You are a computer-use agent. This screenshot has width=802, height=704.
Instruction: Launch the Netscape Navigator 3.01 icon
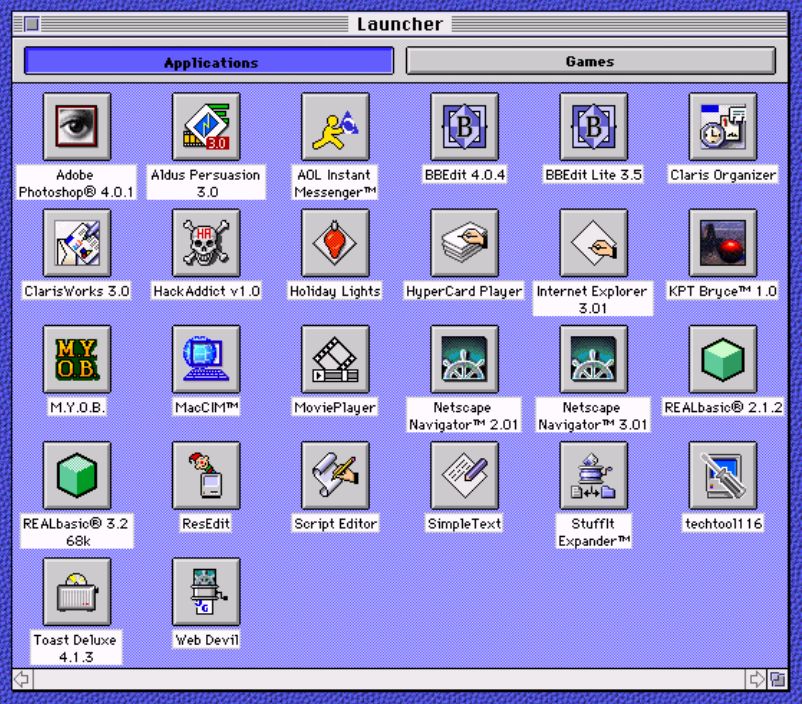pos(593,359)
